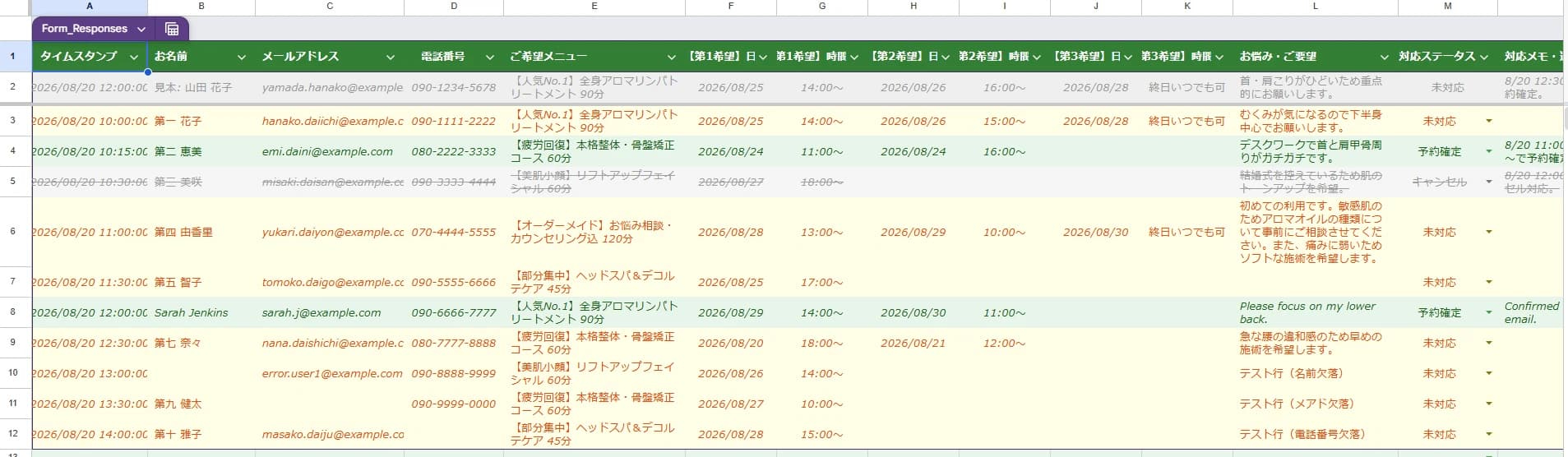Select phone cell 090-1111-2222

tap(454, 121)
